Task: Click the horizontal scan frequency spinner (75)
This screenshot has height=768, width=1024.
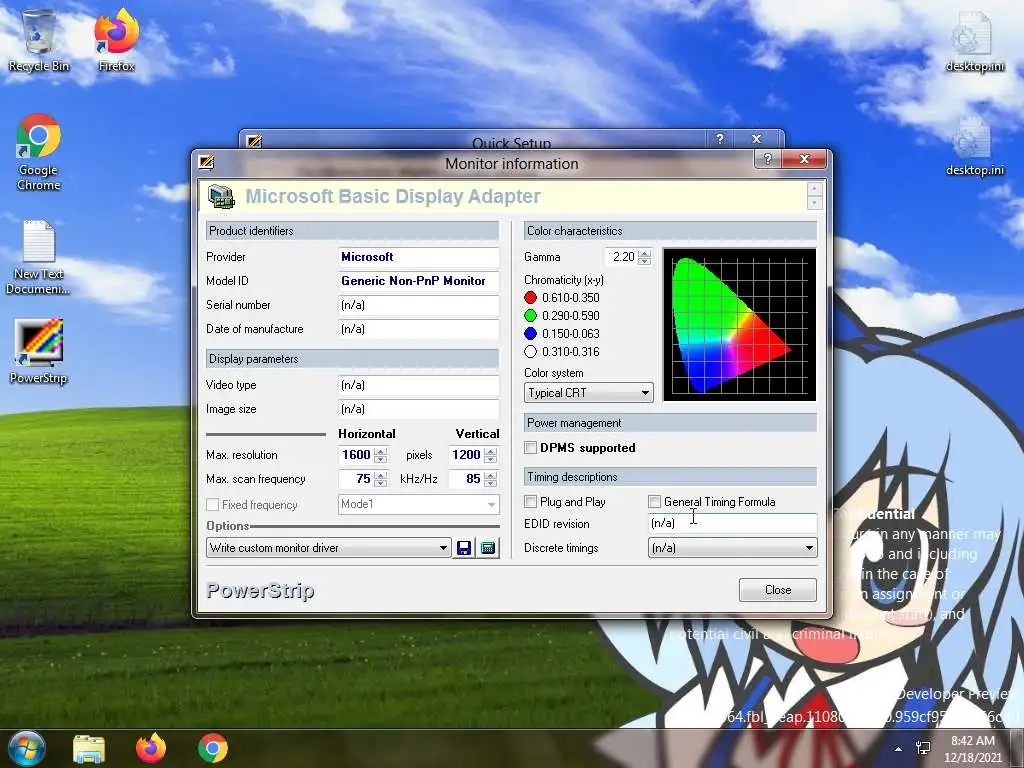Action: click(381, 479)
